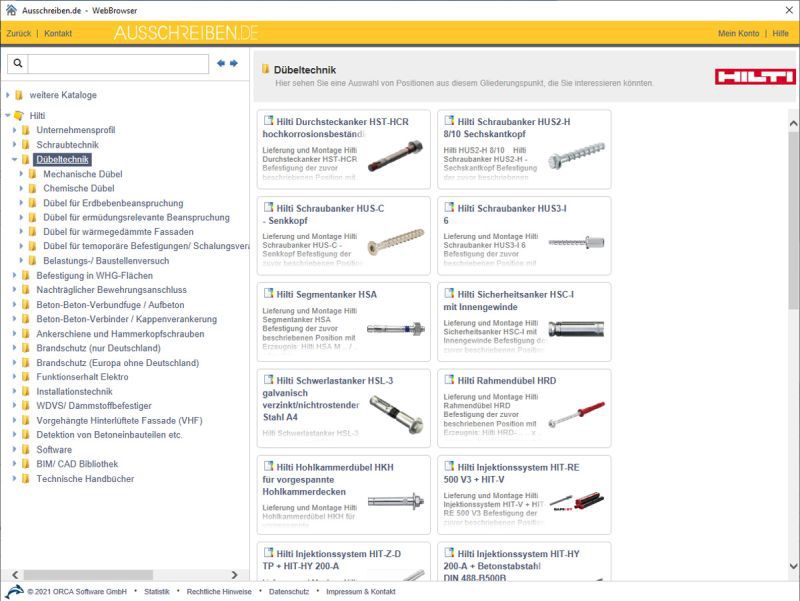This screenshot has width=800, height=601.
Task: Open the Hilti Schwerlastanker HSL-3 card title
Action: point(328,398)
